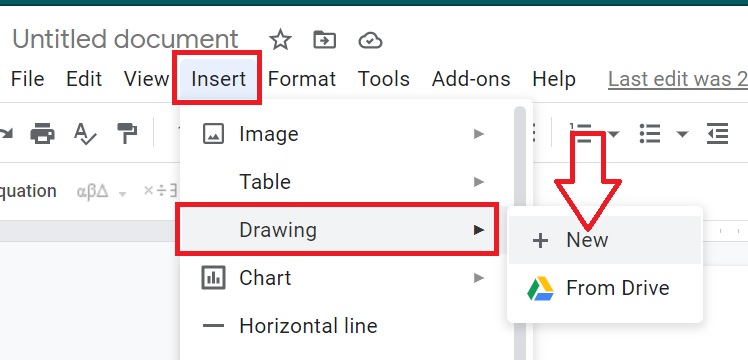
Task: Check the cloud document status icon
Action: [x=370, y=41]
